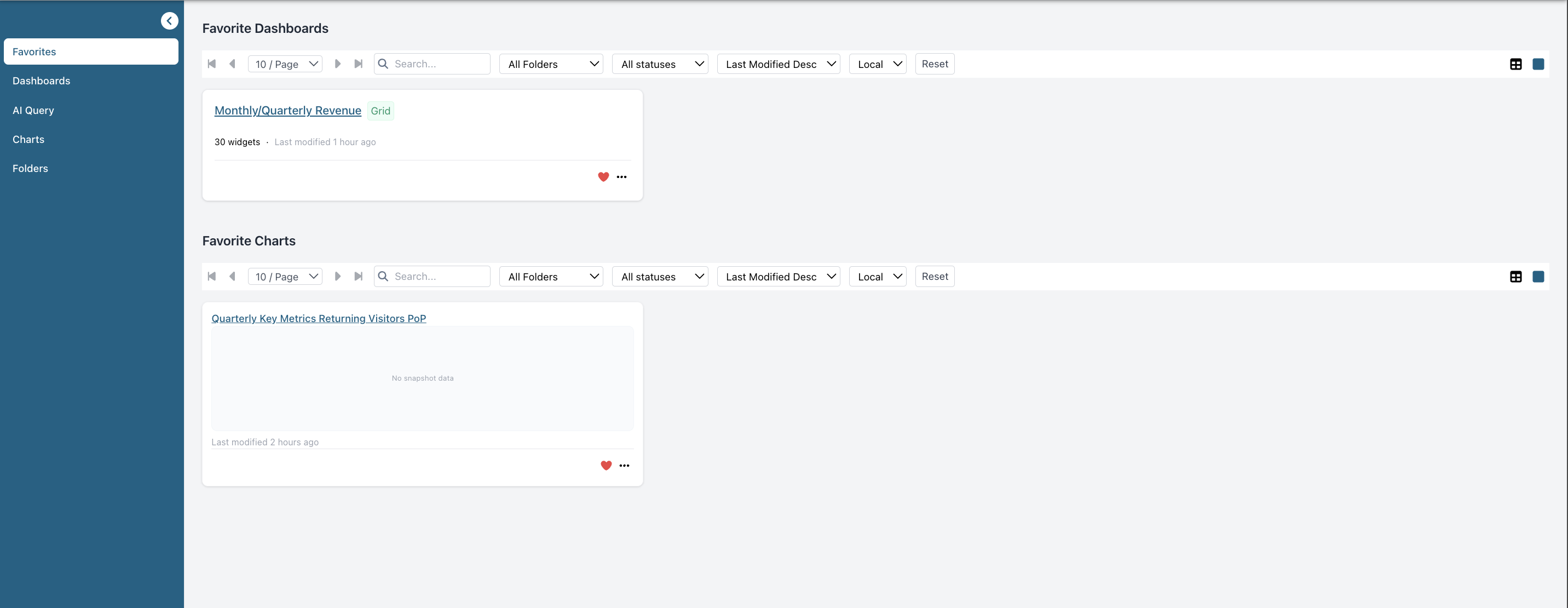This screenshot has height=608, width=1568.
Task: Go to first page in Favorite Dashboards
Action: 212,64
